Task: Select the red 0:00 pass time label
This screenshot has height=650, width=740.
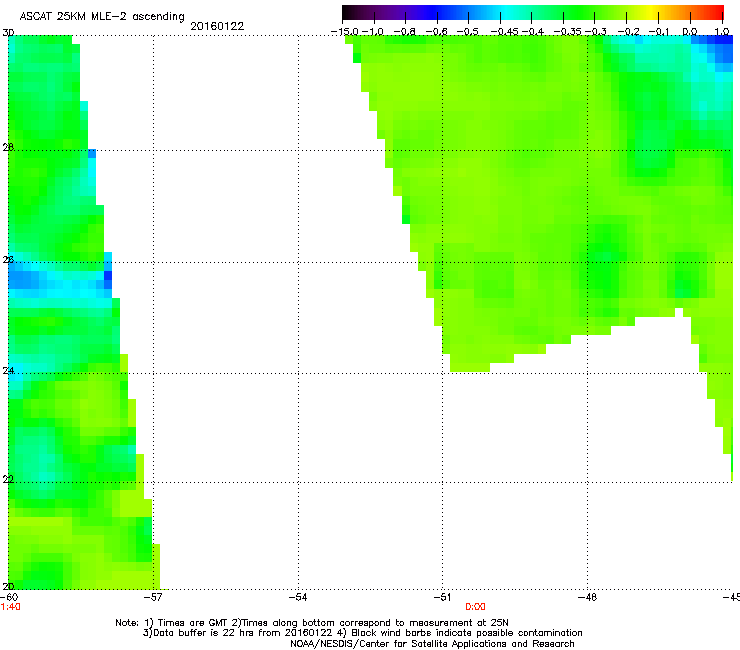Action: [475, 607]
